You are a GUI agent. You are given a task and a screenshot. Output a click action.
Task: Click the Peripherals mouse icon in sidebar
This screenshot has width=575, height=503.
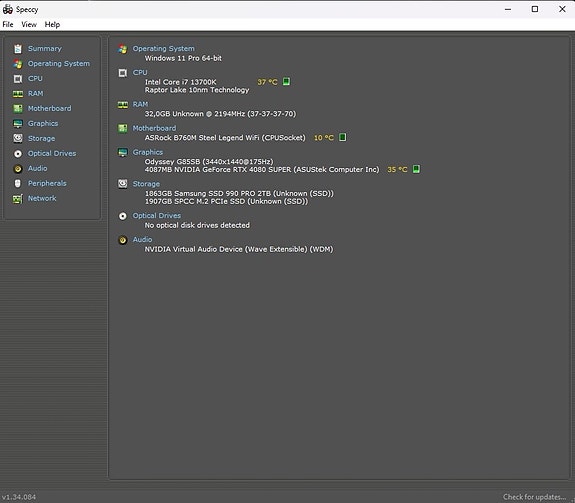pyautogui.click(x=18, y=183)
